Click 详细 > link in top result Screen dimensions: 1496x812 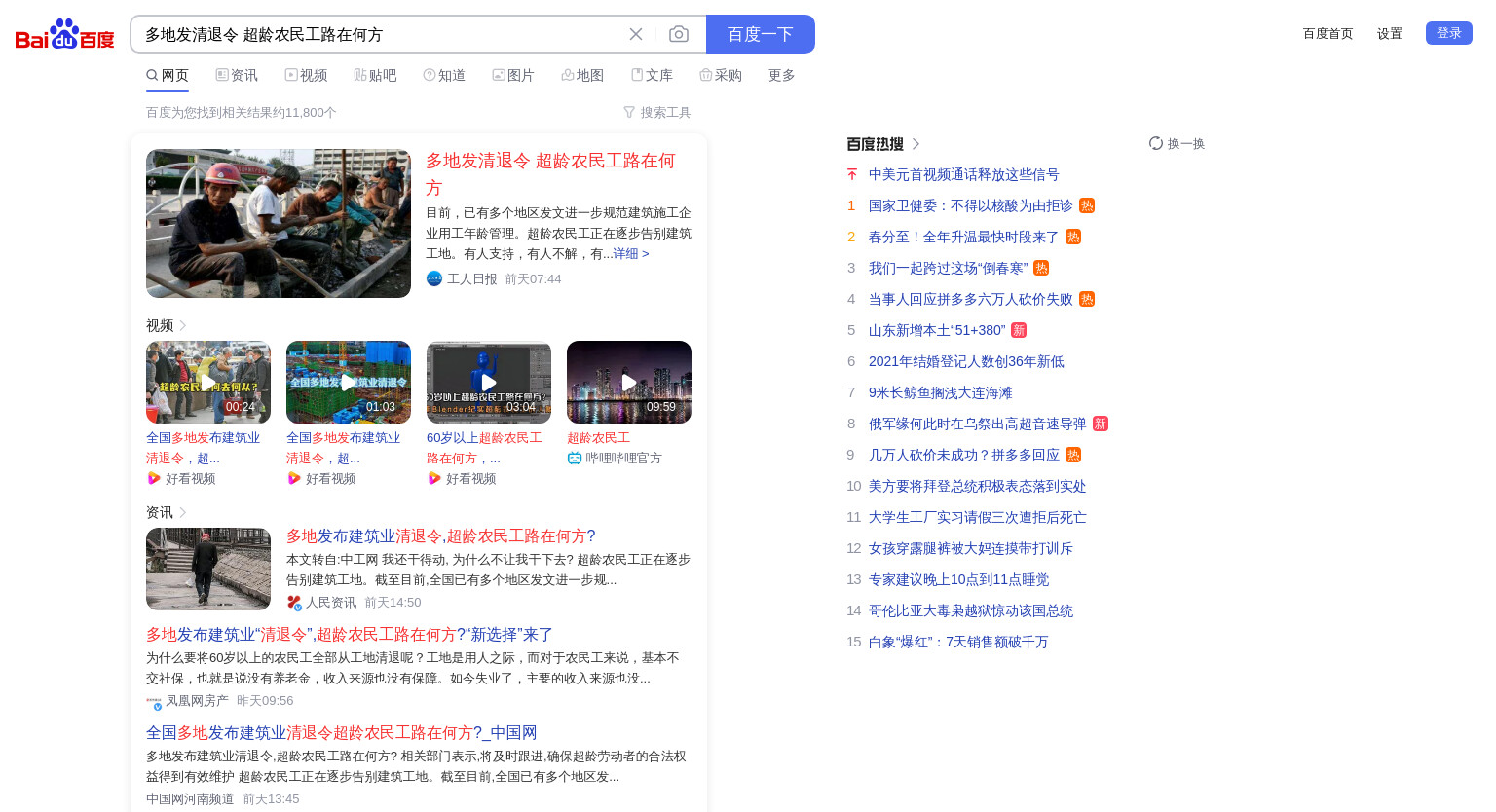pos(631,253)
